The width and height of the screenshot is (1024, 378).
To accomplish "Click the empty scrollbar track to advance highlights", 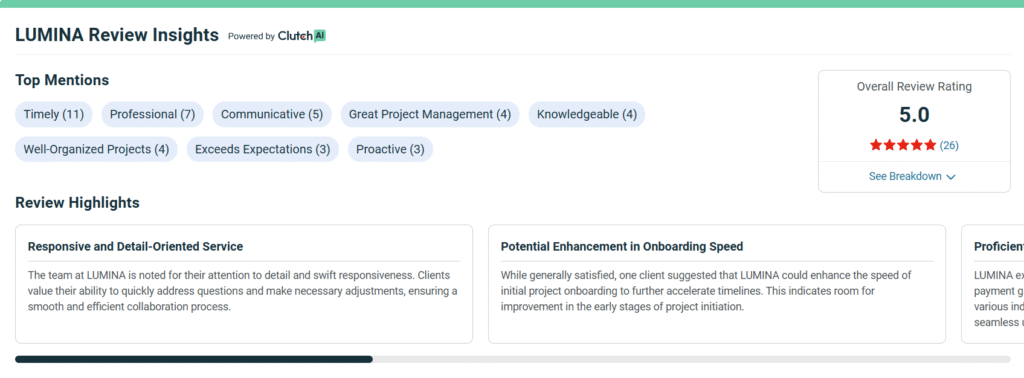I will tap(692, 359).
